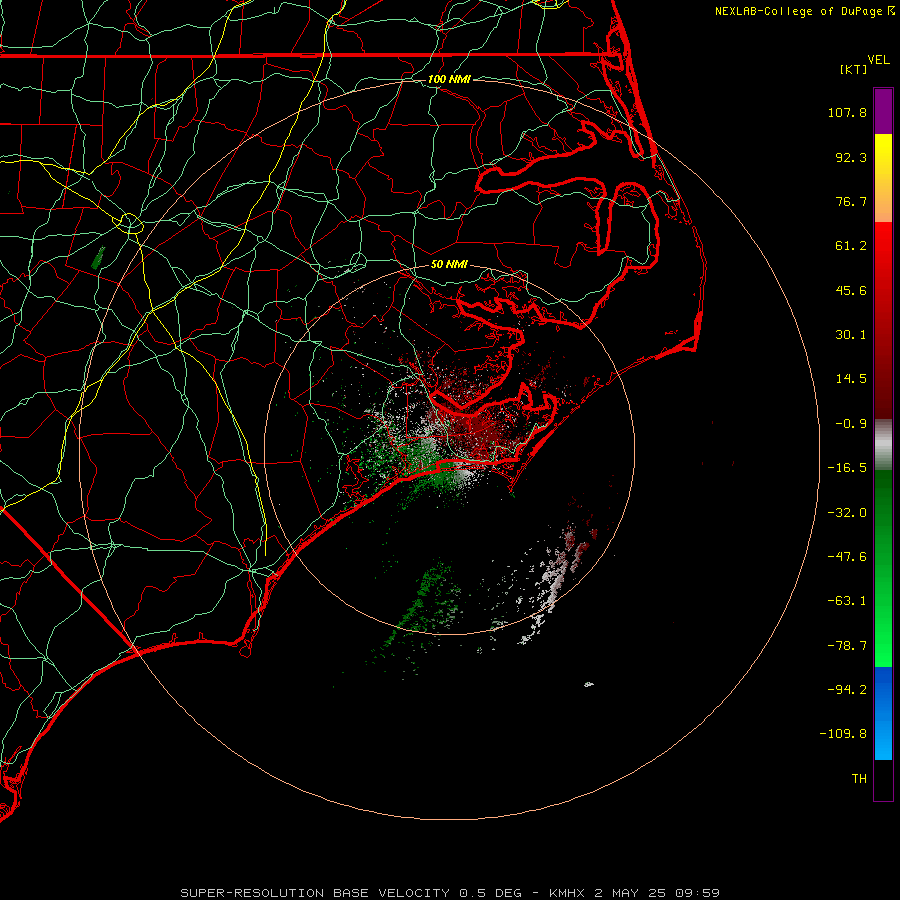900x900 pixels.
Task: Click the small green echo patch far northwest
Action: click(x=99, y=258)
